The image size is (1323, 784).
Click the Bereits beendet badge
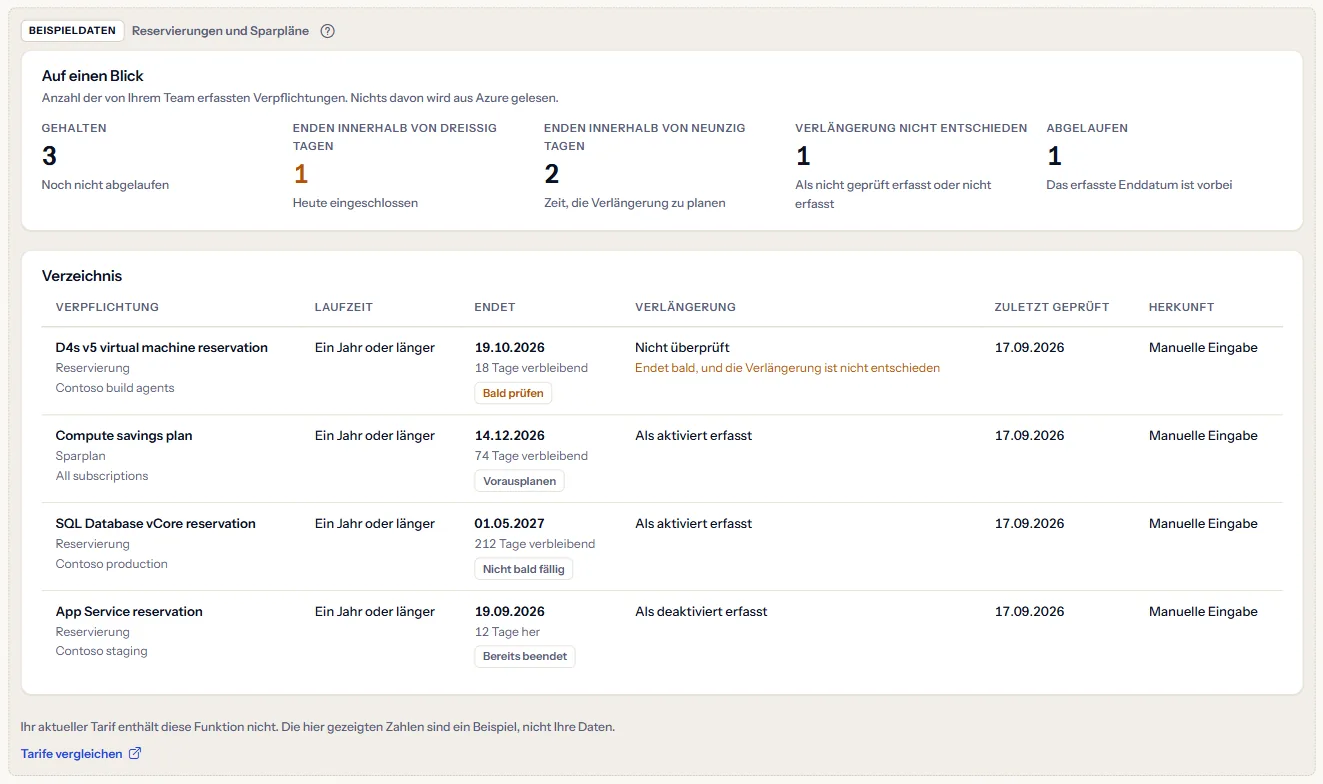525,657
